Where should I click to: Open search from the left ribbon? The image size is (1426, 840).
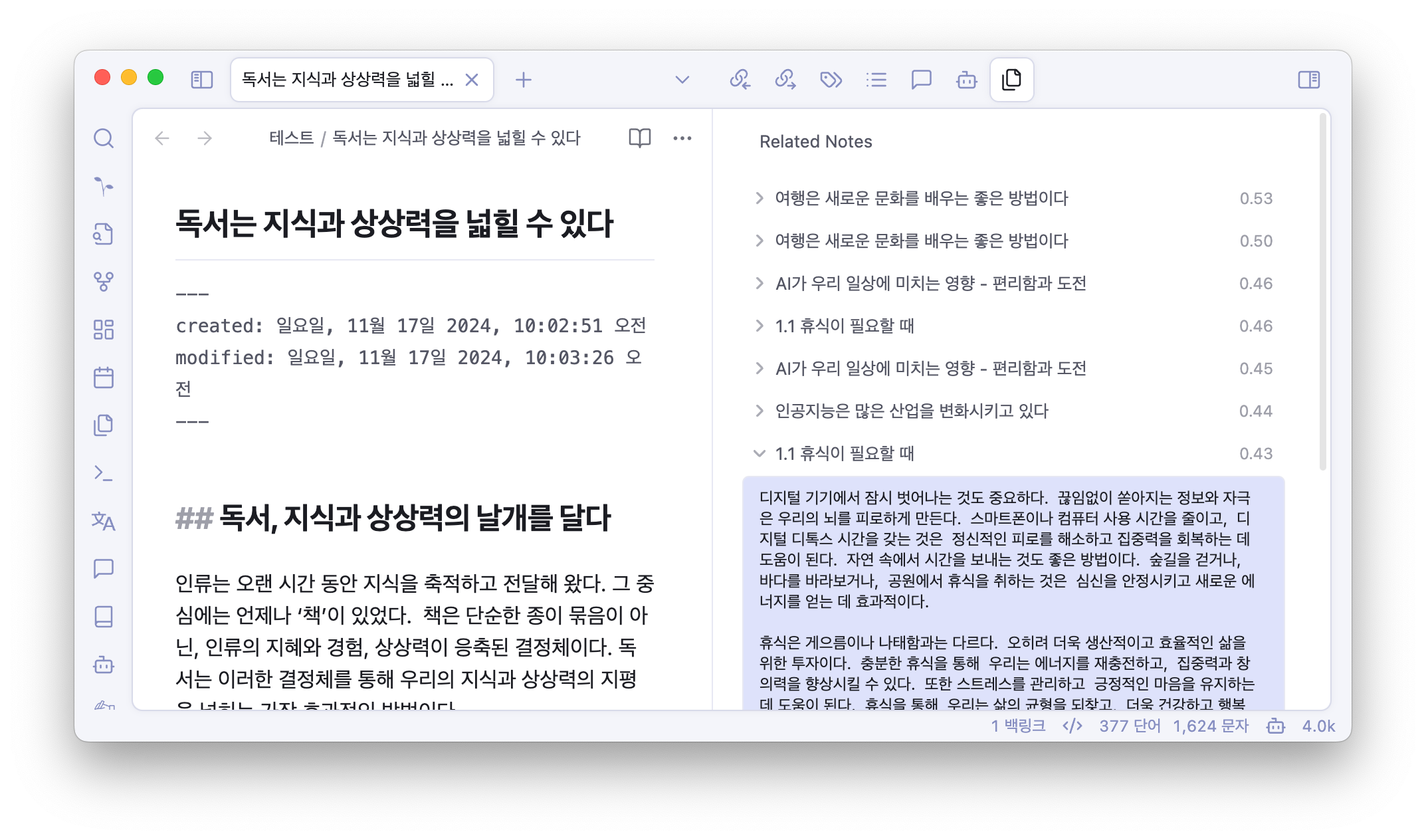(104, 138)
